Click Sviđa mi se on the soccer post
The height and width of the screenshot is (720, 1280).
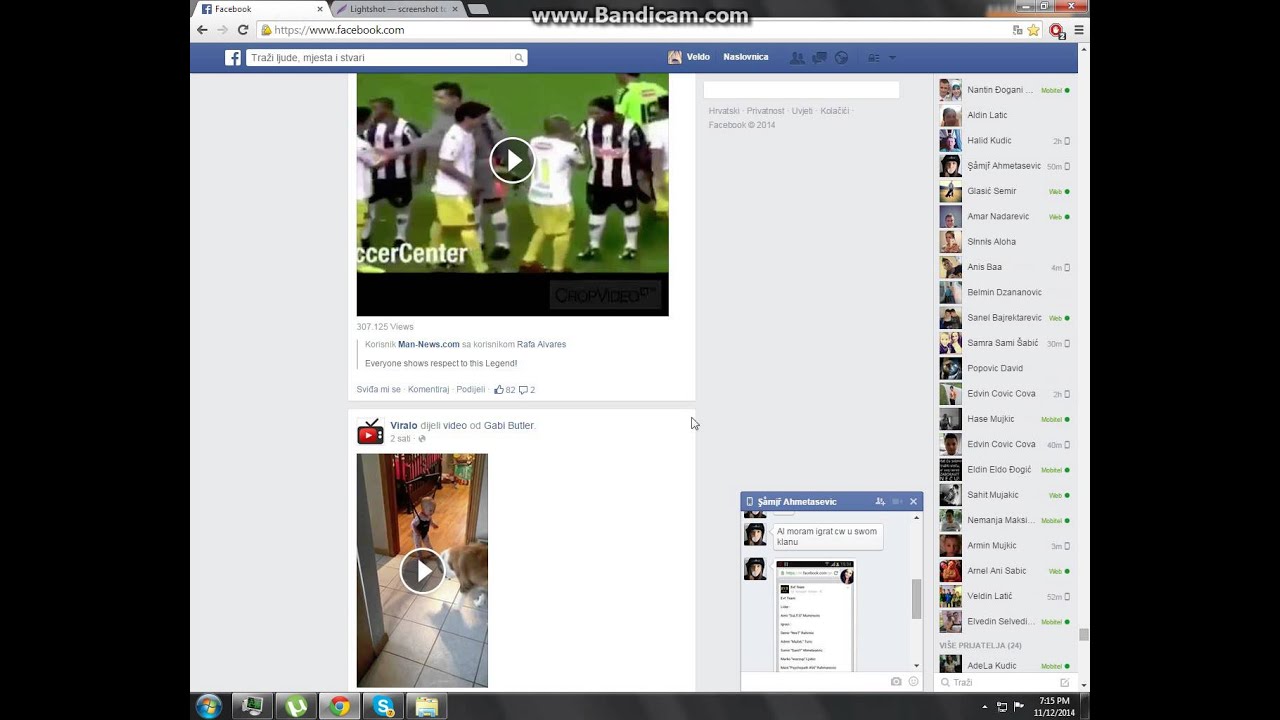click(379, 389)
